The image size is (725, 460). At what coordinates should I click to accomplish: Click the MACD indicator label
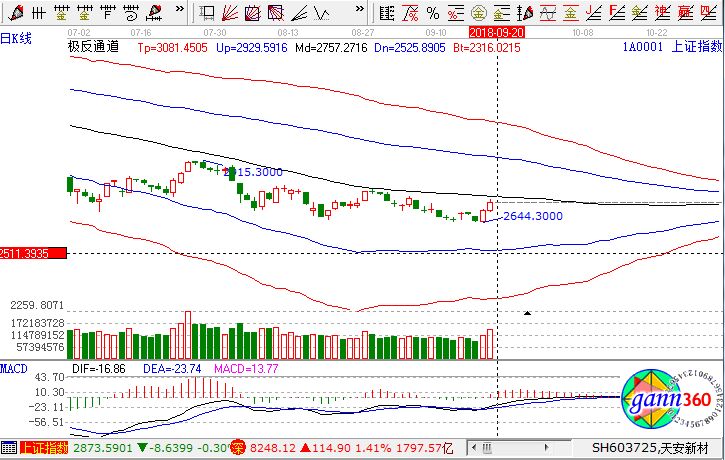tap(14, 369)
